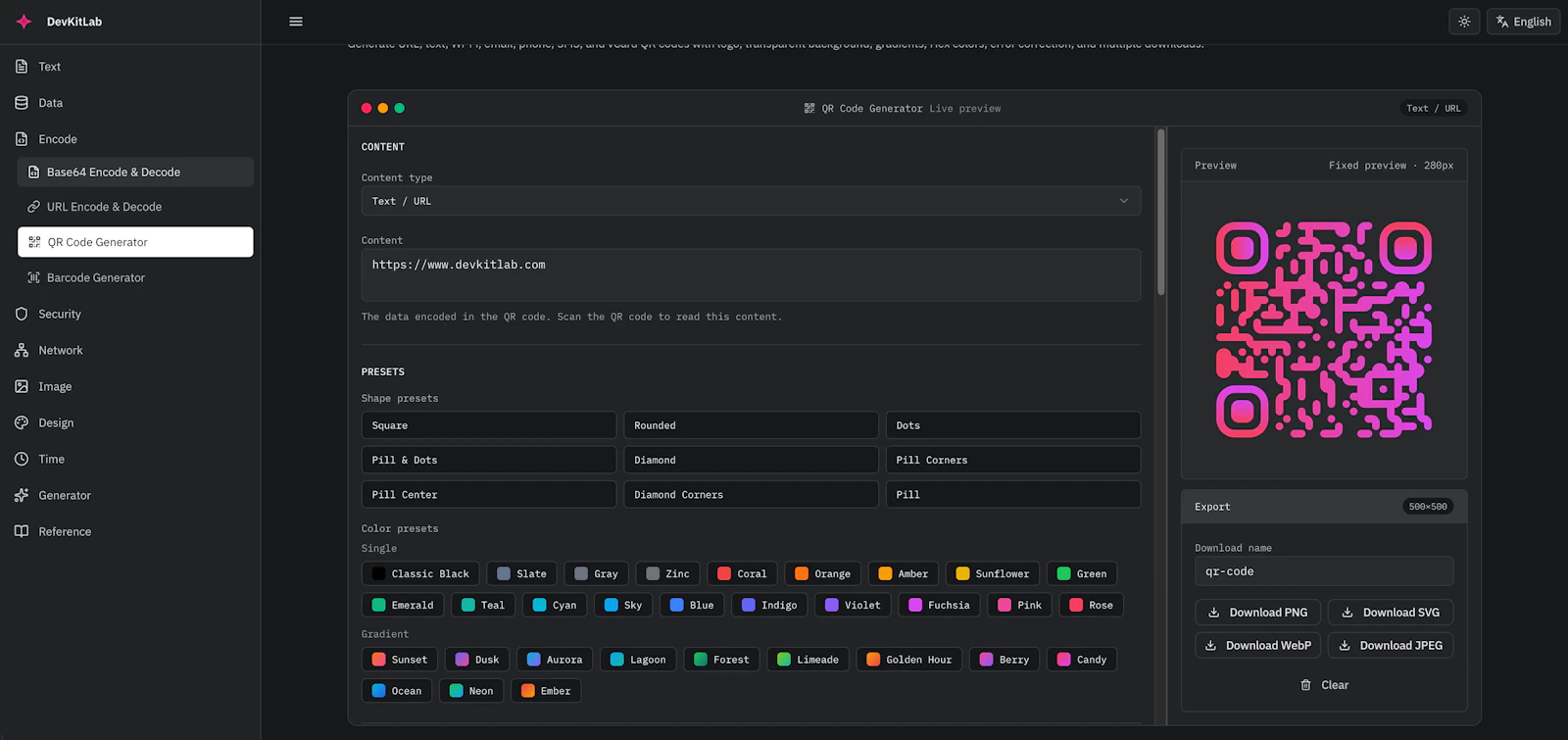Choose the Teal color preset
This screenshot has width=1568, height=740.
(483, 605)
